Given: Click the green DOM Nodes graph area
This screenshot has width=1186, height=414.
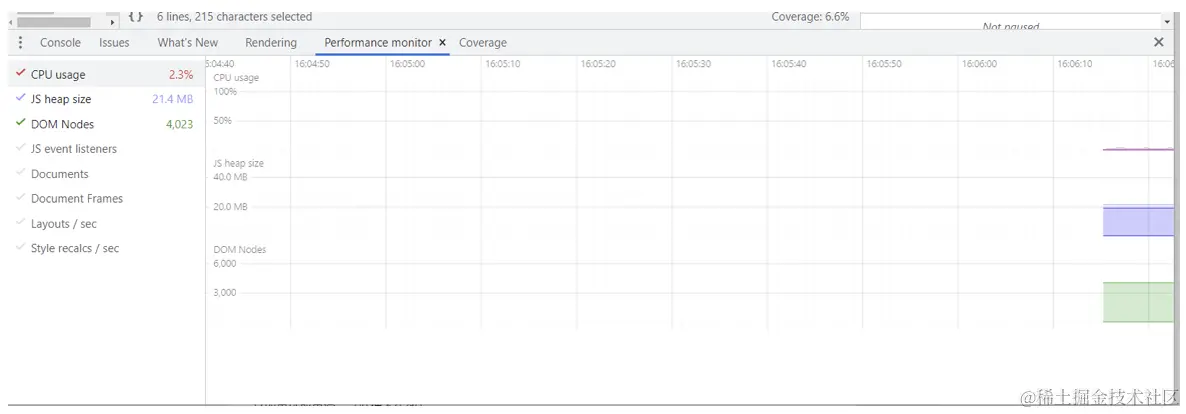Looking at the screenshot, I should coord(1138,302).
